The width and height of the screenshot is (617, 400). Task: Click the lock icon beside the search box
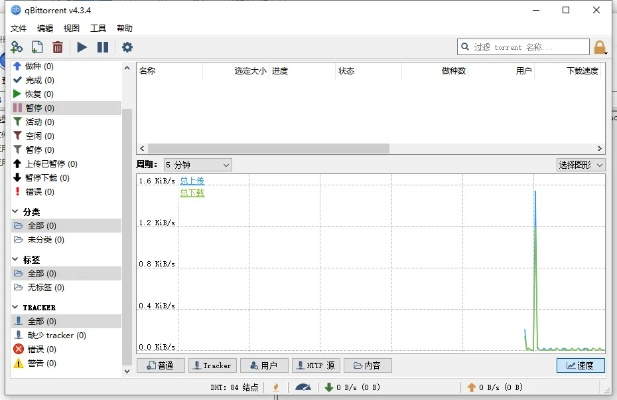point(600,47)
